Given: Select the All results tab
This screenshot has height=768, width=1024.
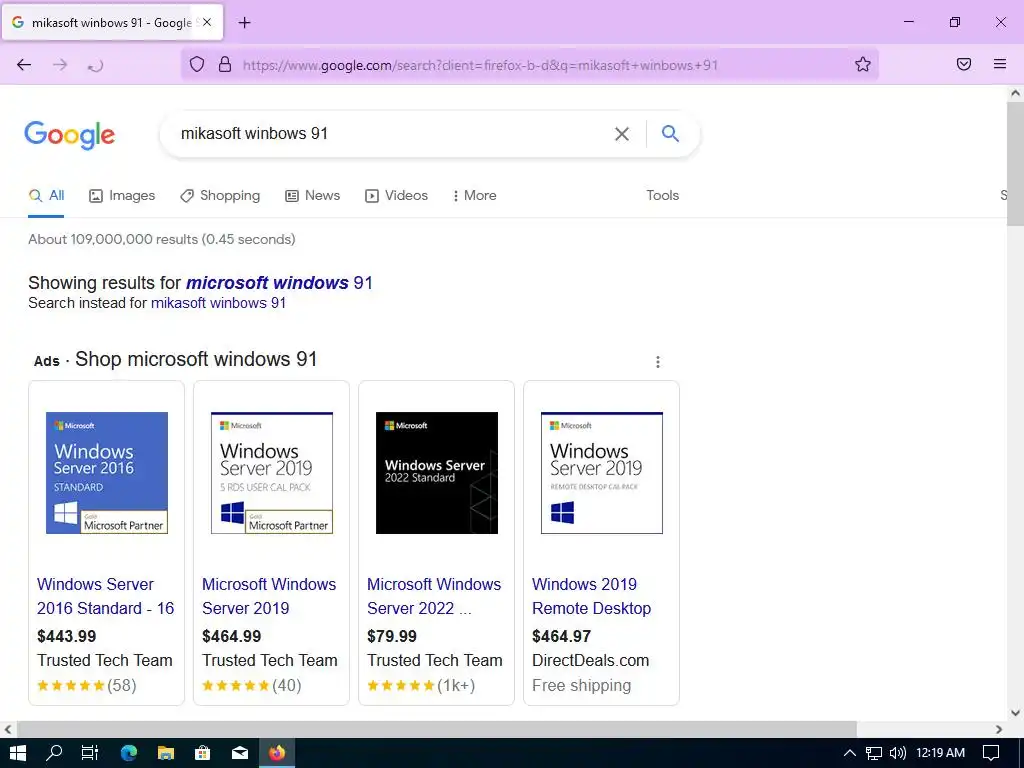Looking at the screenshot, I should pos(46,195).
